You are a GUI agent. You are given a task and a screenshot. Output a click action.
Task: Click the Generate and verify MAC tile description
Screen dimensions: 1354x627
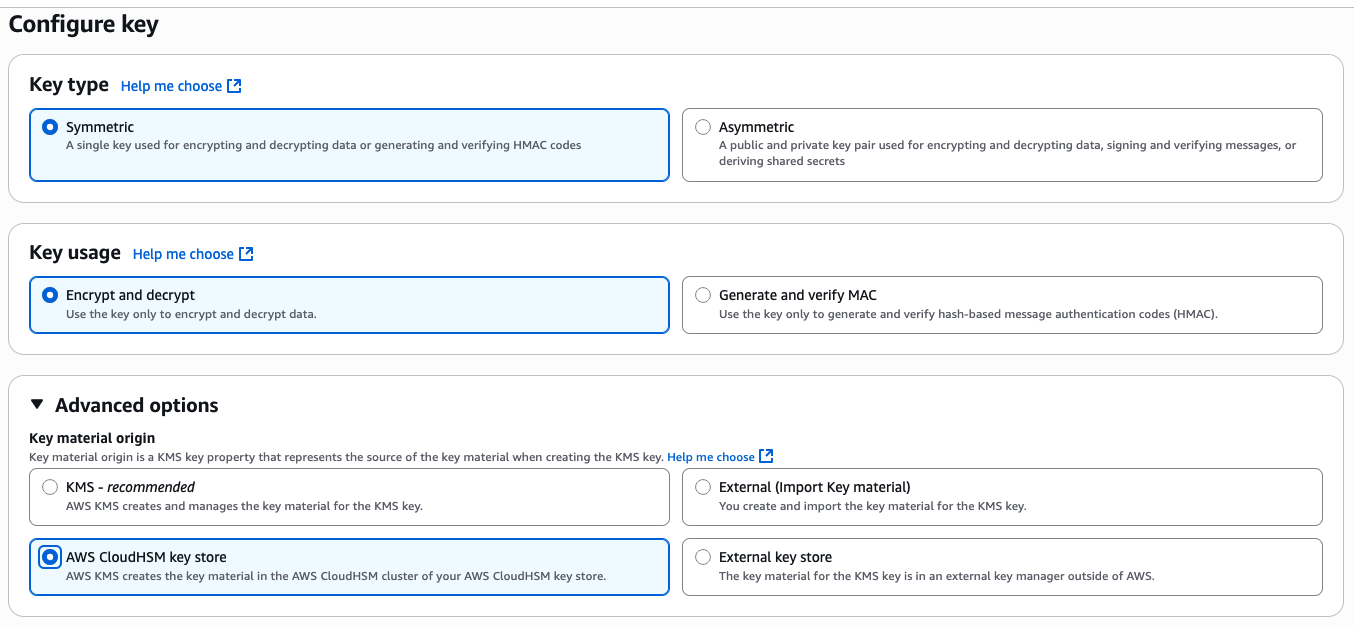point(967,314)
